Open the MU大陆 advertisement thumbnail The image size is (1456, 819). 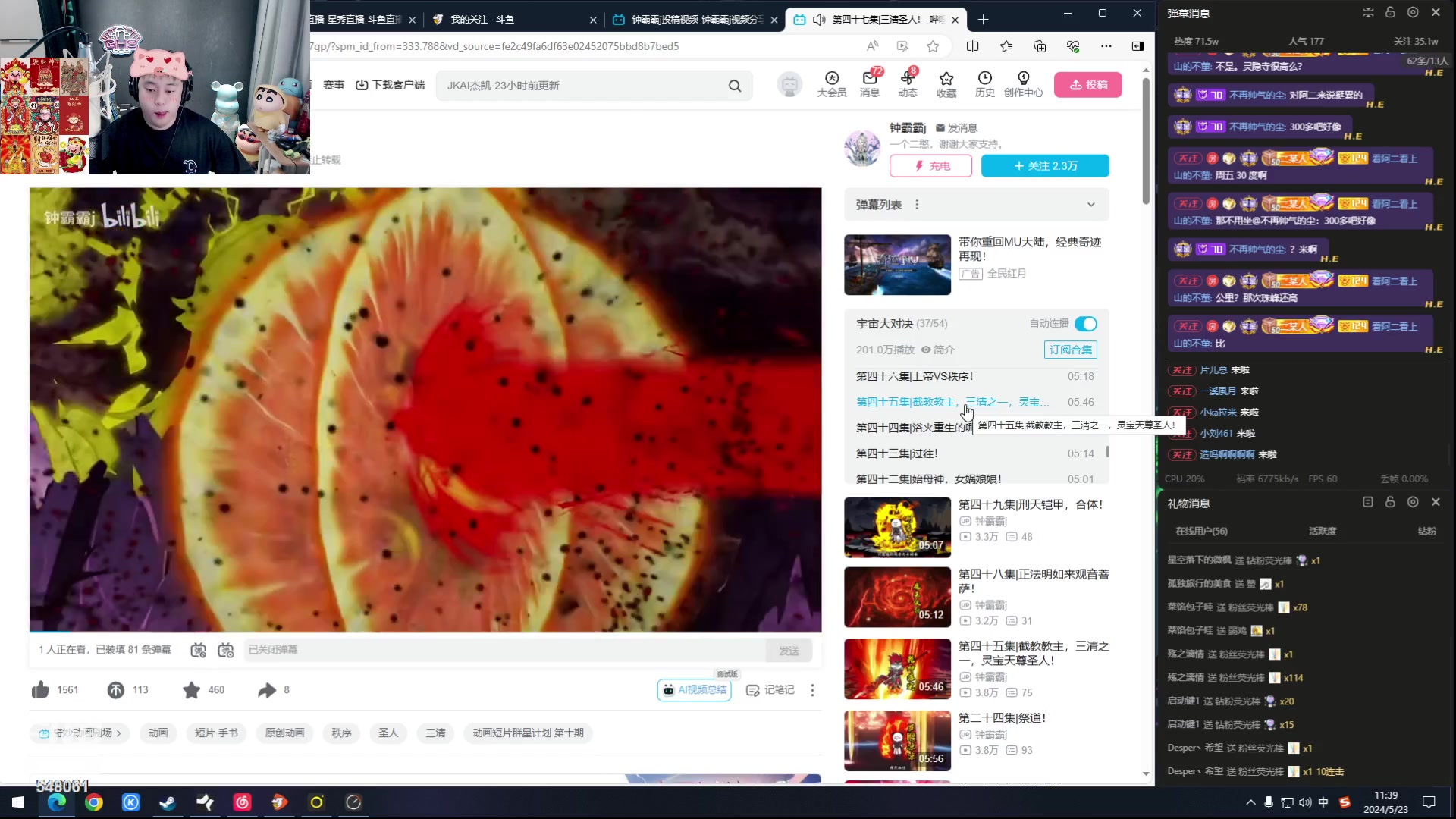[x=897, y=265]
